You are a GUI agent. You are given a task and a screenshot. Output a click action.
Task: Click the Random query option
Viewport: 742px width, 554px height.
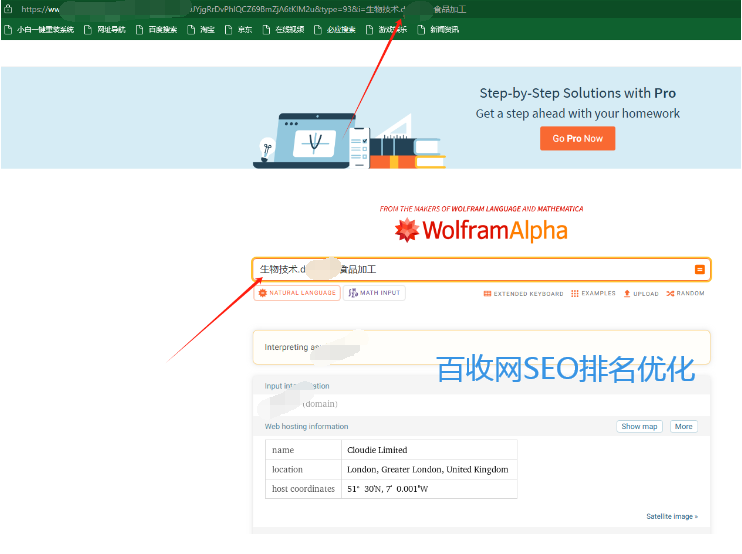point(685,293)
